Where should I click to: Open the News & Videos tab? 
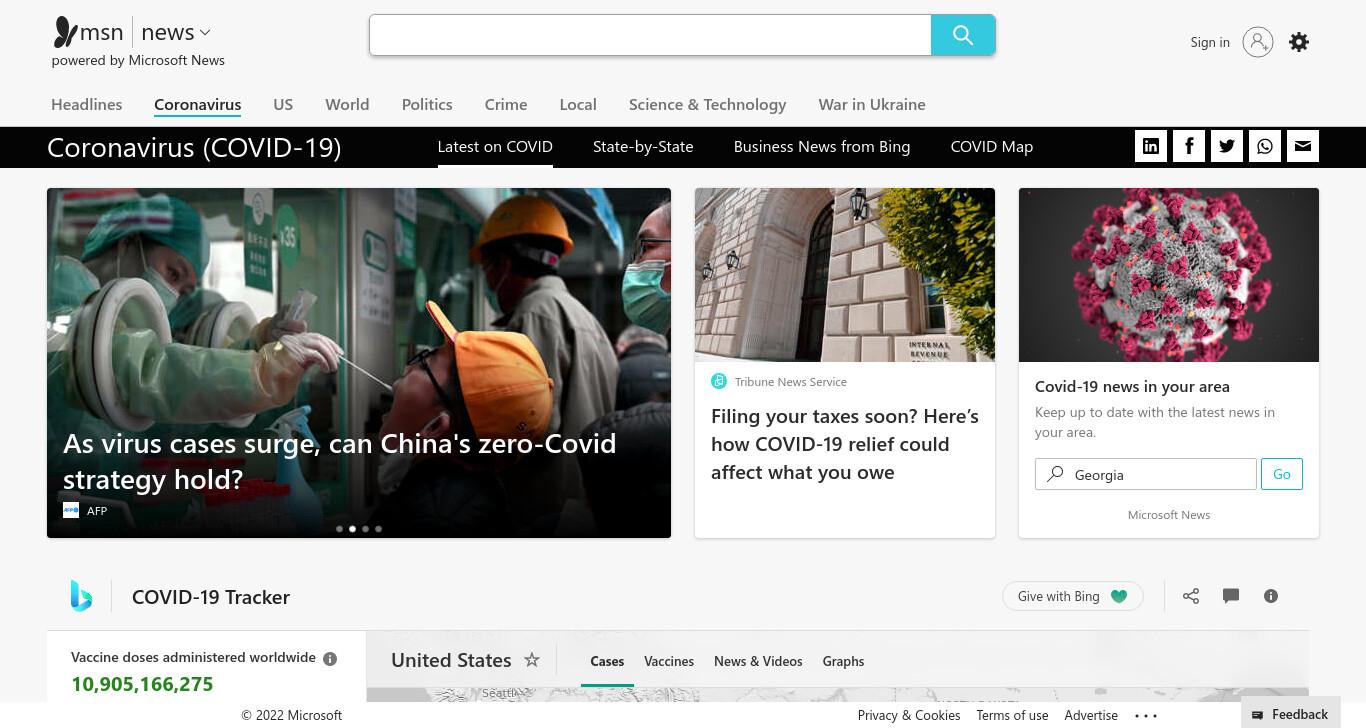758,661
